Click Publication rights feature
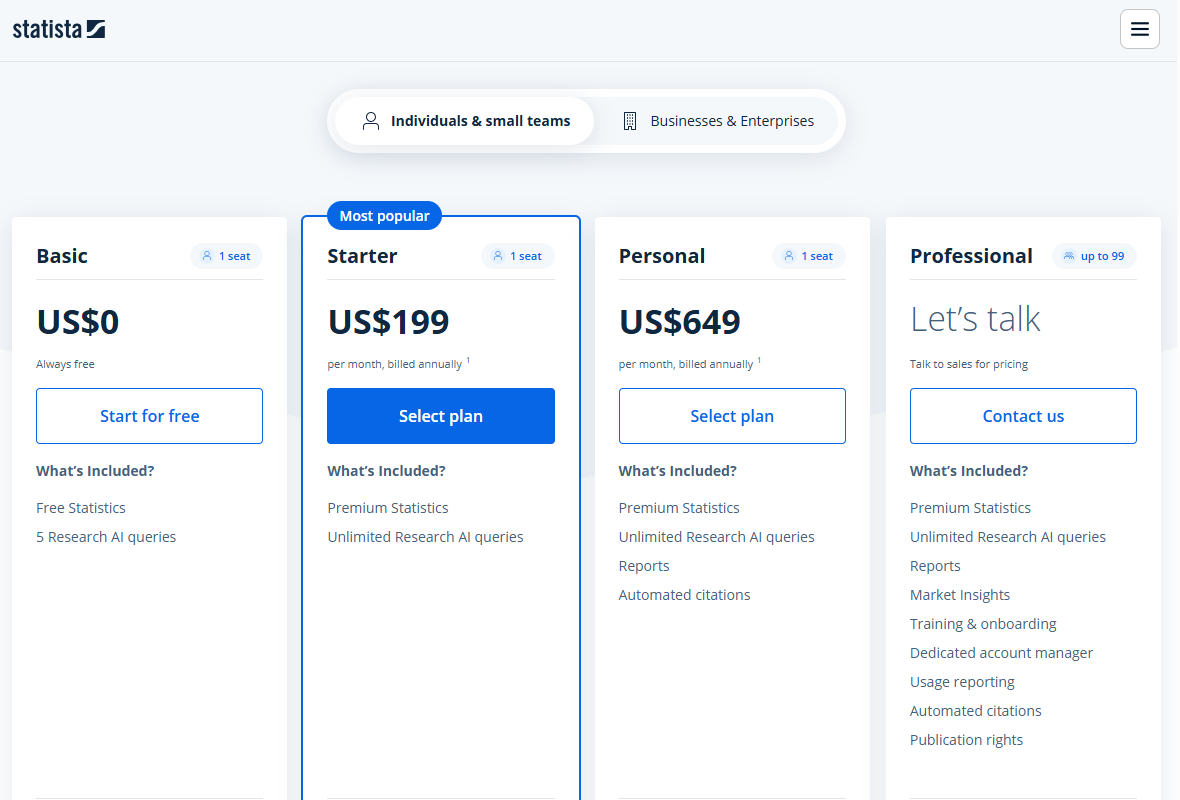 967,740
